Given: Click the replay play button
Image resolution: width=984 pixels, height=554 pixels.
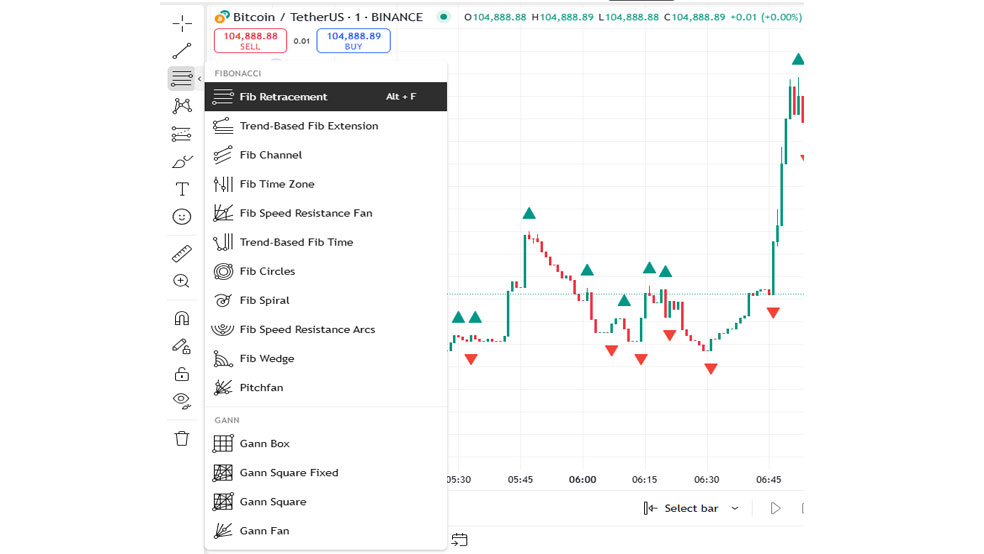Looking at the screenshot, I should click(775, 508).
